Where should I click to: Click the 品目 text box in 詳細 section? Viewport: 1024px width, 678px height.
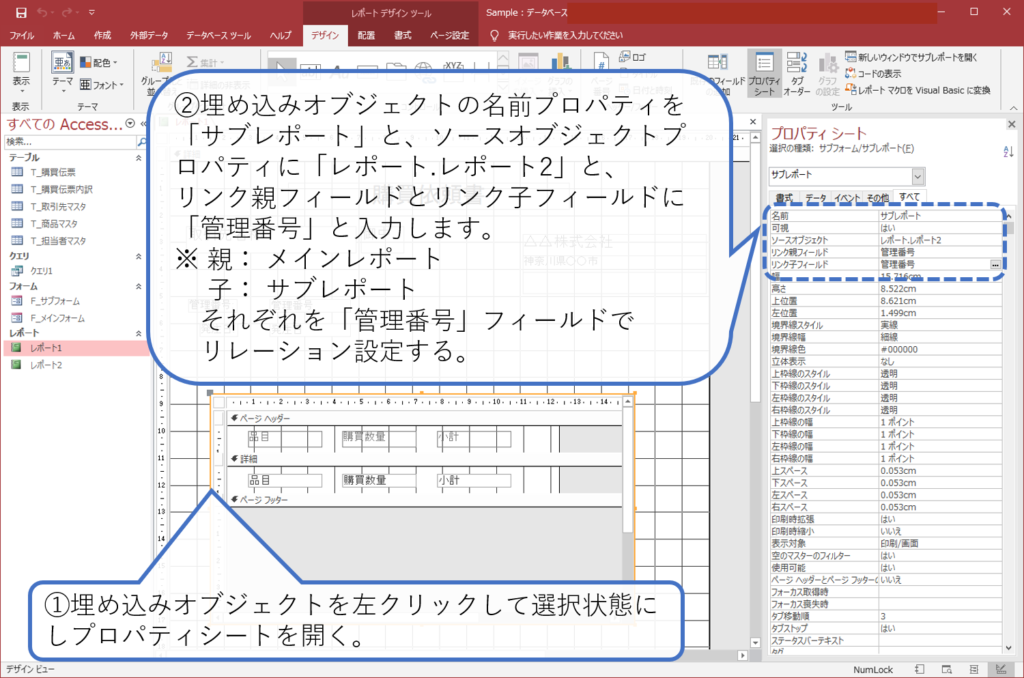point(285,480)
